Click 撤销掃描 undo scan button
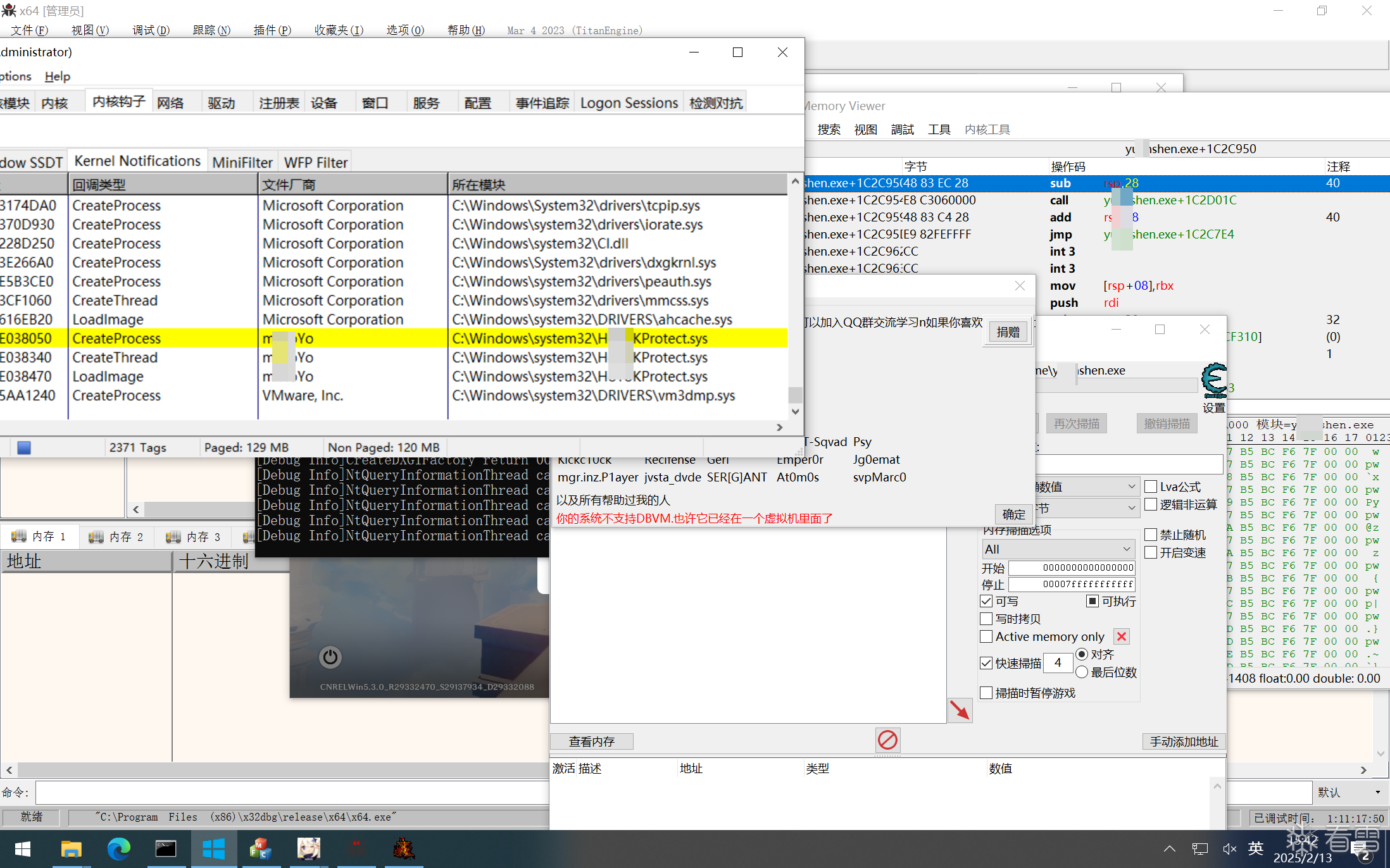 1167,423
